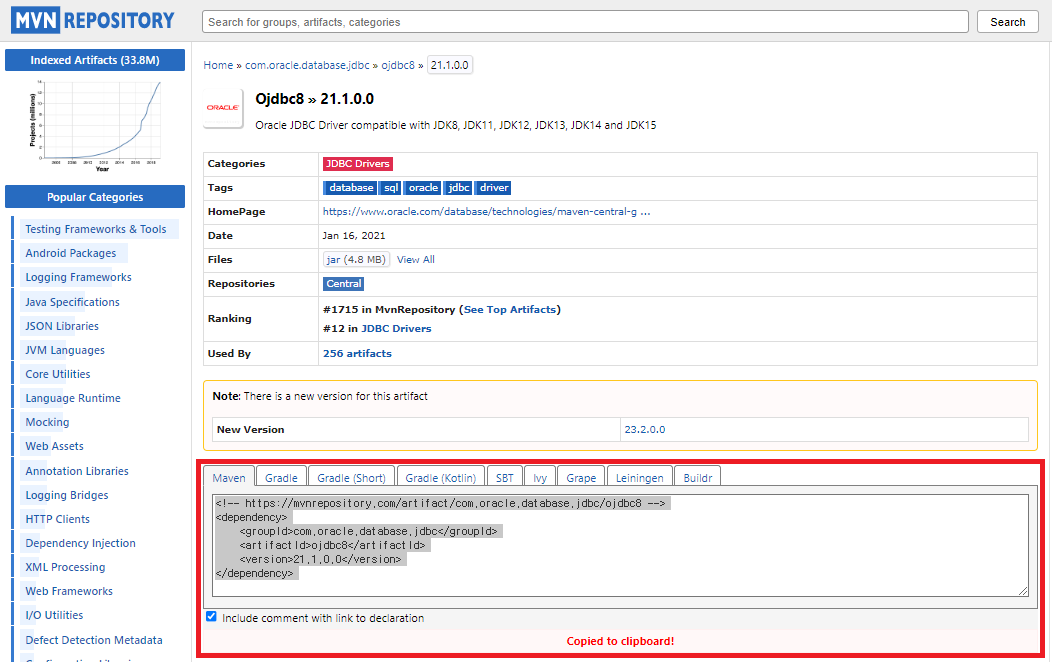Switch to the Gradle tab
The image size is (1052, 662).
click(281, 477)
